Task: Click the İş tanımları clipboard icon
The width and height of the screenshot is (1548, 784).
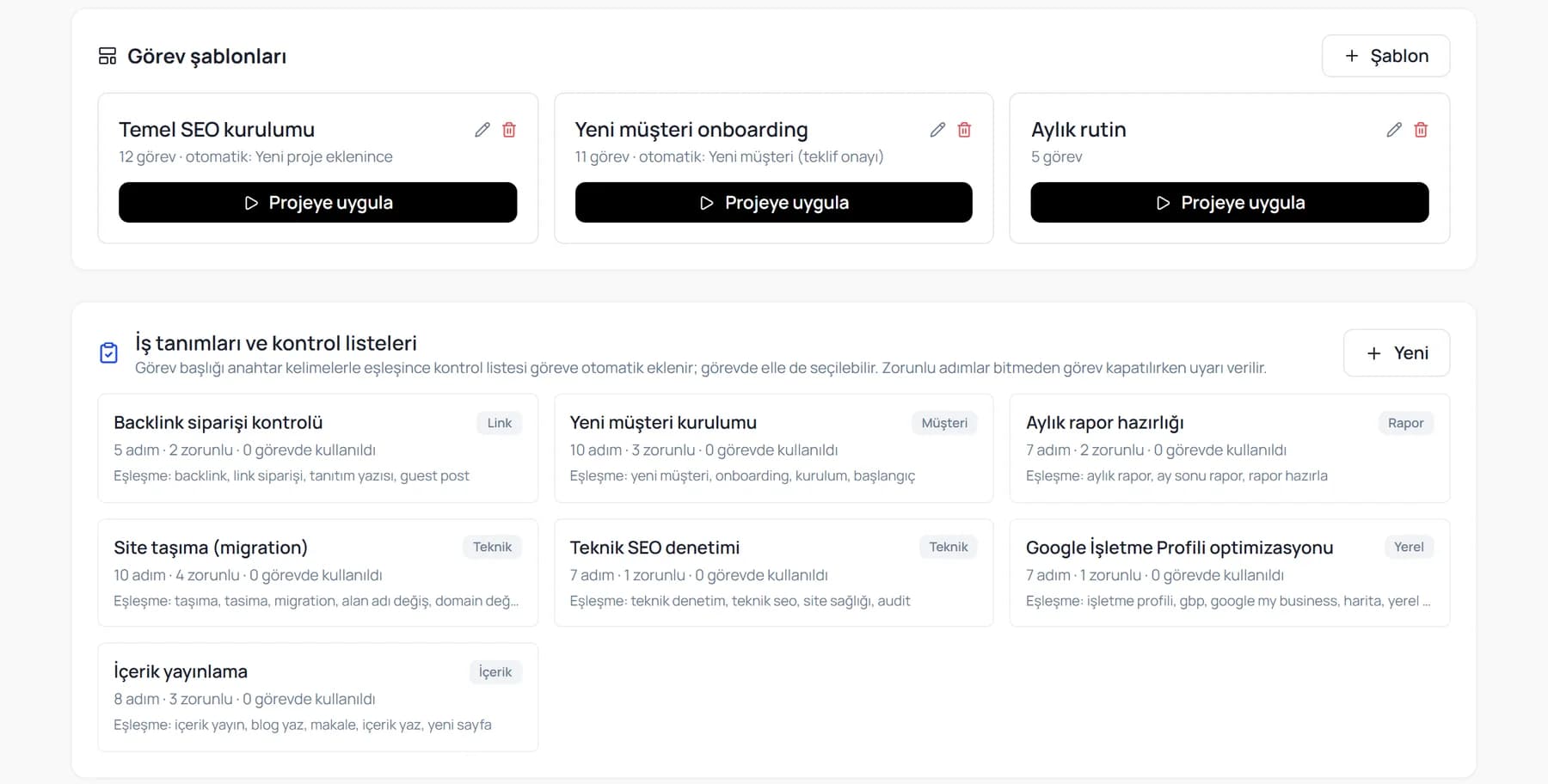Action: [109, 353]
